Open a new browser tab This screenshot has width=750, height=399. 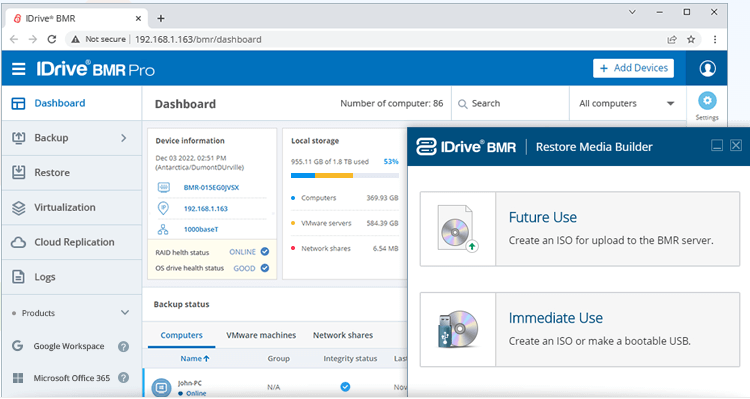(x=161, y=18)
